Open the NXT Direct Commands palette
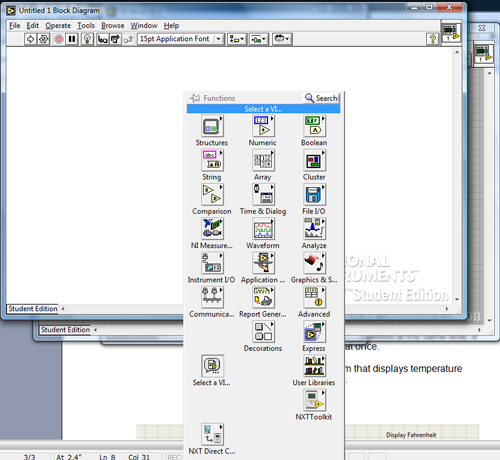The width and height of the screenshot is (500, 460). (212, 434)
